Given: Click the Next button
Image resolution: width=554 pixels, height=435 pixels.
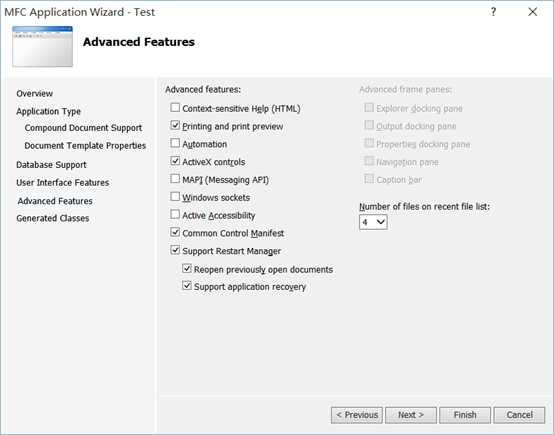Looking at the screenshot, I should coord(411,415).
